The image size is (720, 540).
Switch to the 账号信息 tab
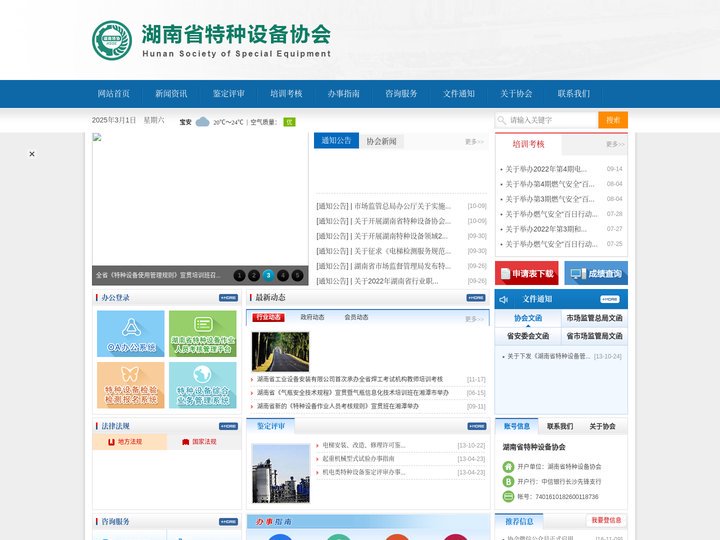(517, 426)
